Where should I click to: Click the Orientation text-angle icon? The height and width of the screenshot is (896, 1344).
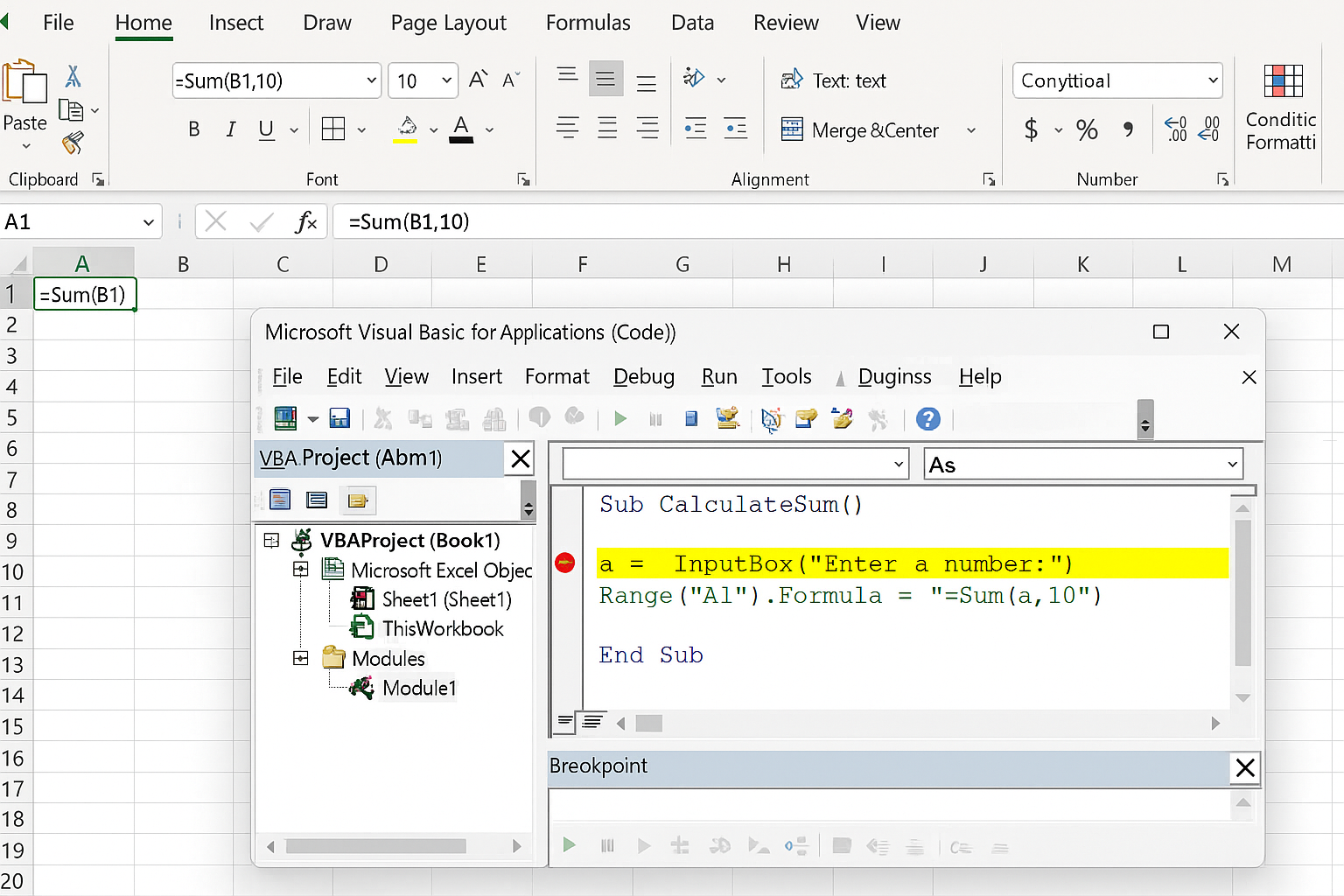coord(694,78)
